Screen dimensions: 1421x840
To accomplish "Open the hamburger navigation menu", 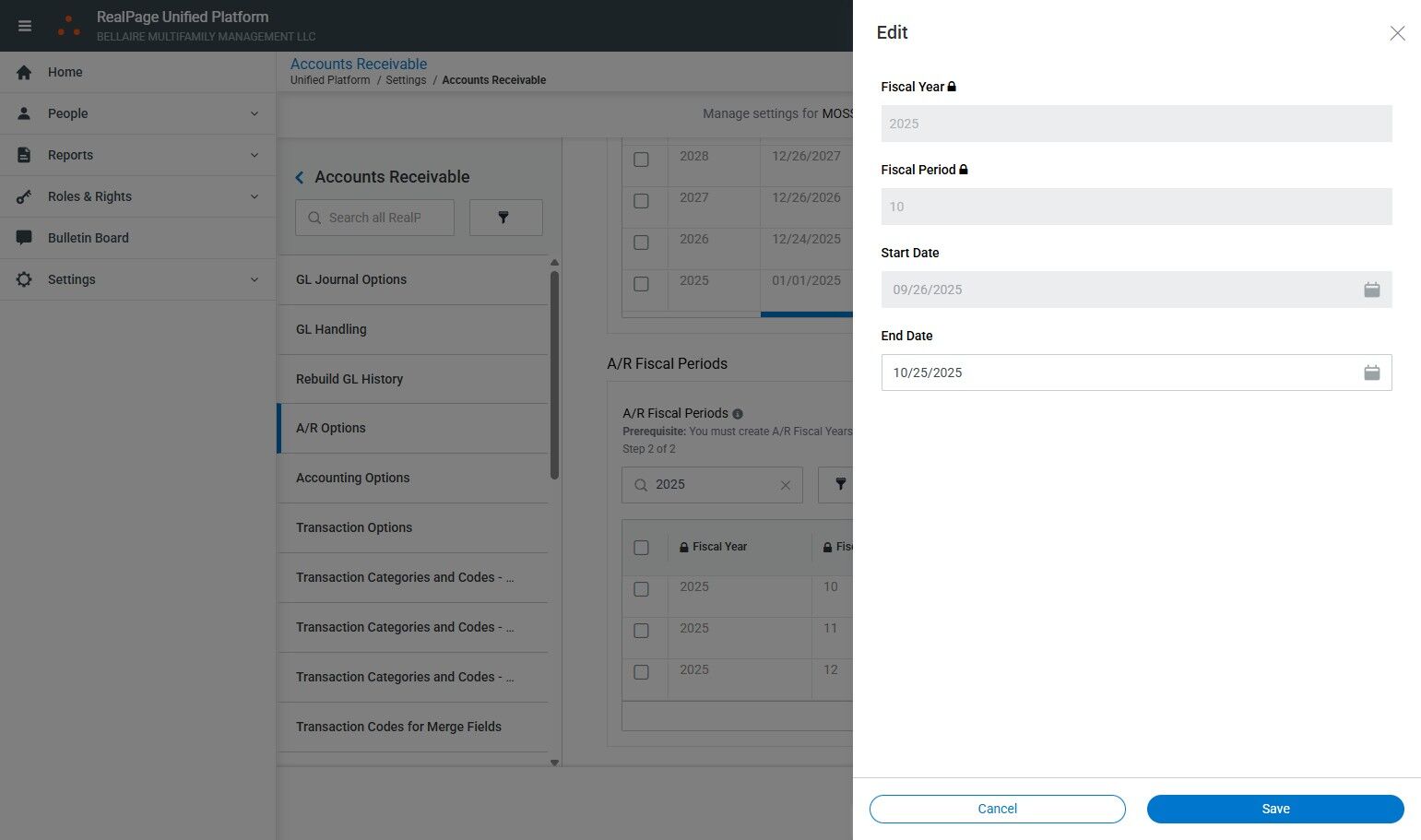I will 25,26.
